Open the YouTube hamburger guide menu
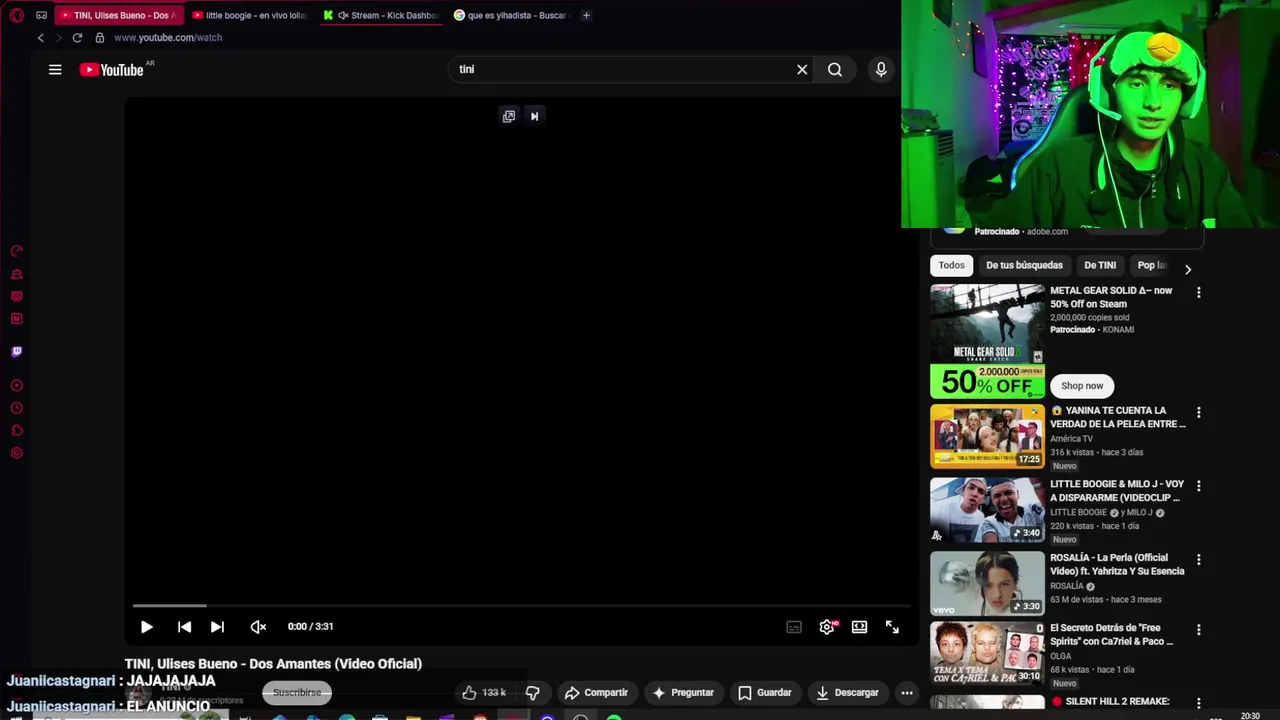Screen dimensions: 1280x720 (55, 69)
